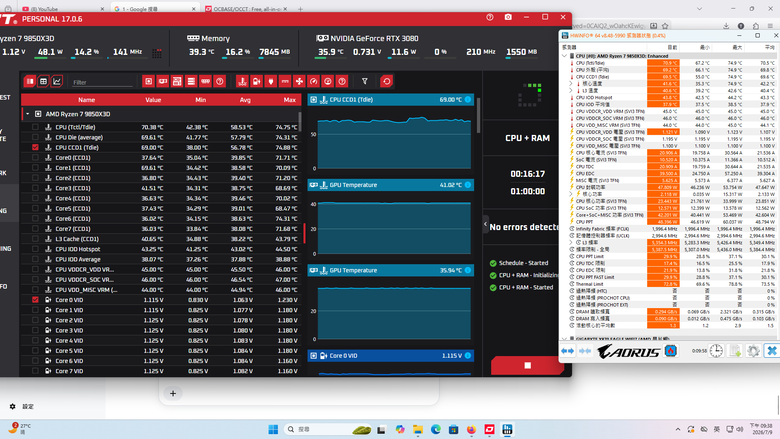Sort sensor table by Max column
780x439 pixels.
pyautogui.click(x=290, y=99)
